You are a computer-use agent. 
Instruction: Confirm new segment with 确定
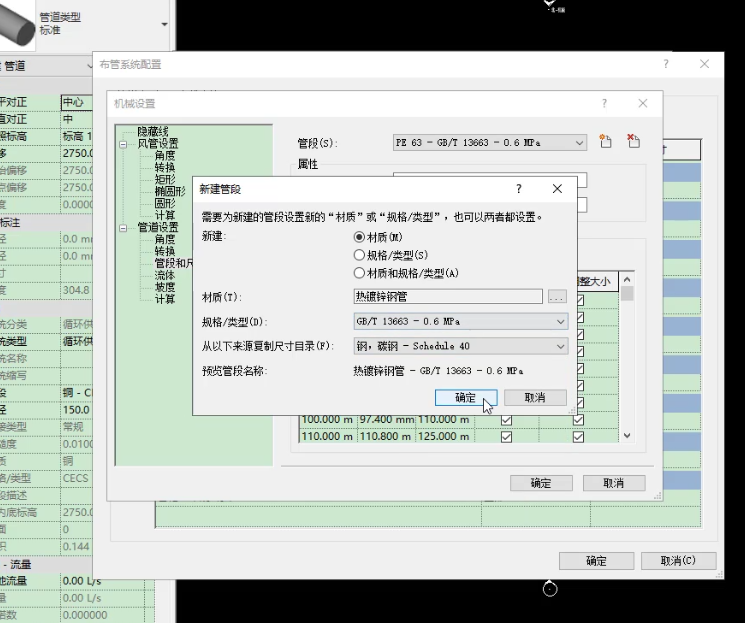[466, 398]
